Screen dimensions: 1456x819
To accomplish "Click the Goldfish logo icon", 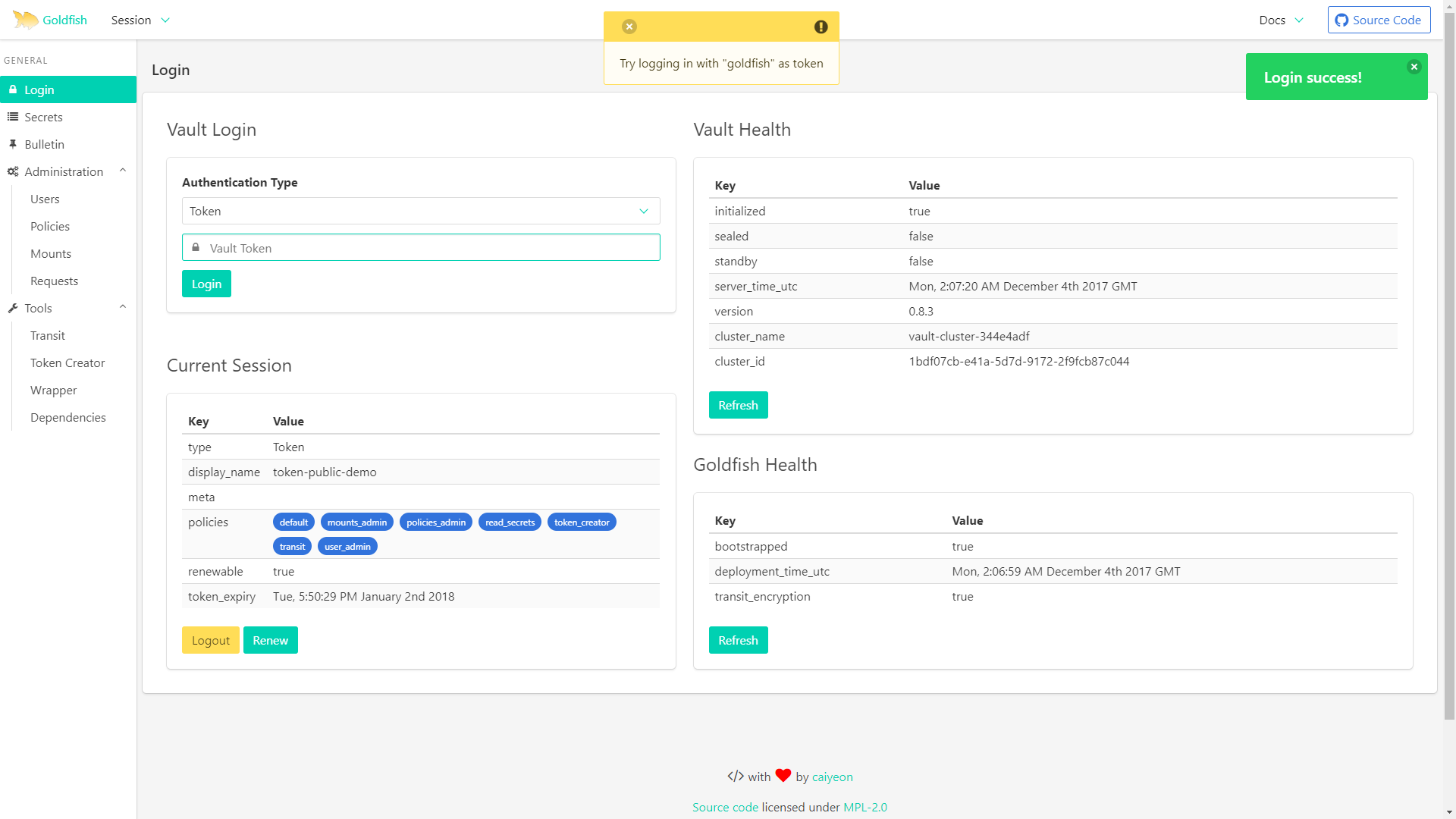I will 25,20.
